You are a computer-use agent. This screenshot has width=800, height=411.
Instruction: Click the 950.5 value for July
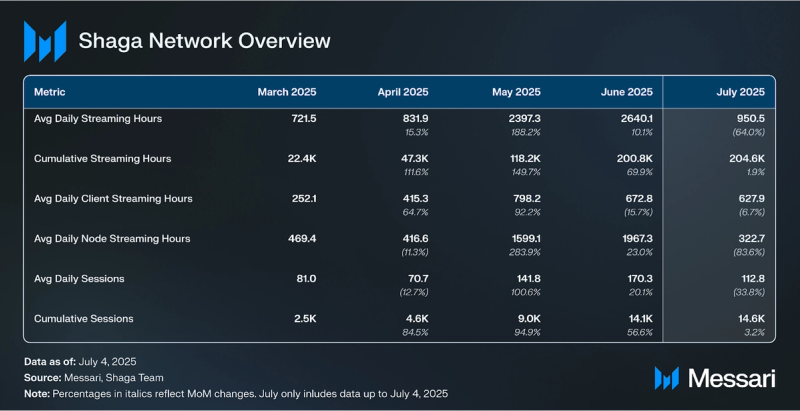[x=751, y=119]
